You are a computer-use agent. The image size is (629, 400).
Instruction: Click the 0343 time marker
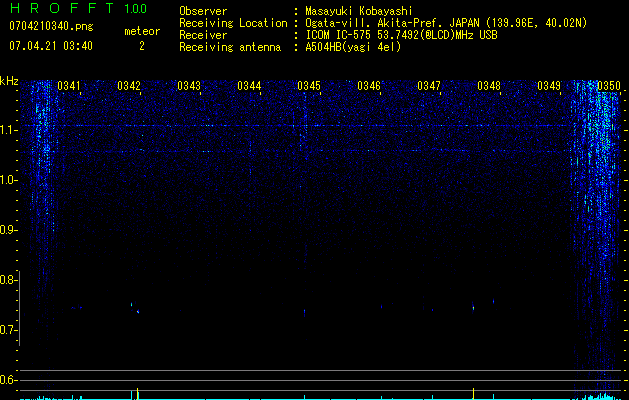pyautogui.click(x=189, y=86)
